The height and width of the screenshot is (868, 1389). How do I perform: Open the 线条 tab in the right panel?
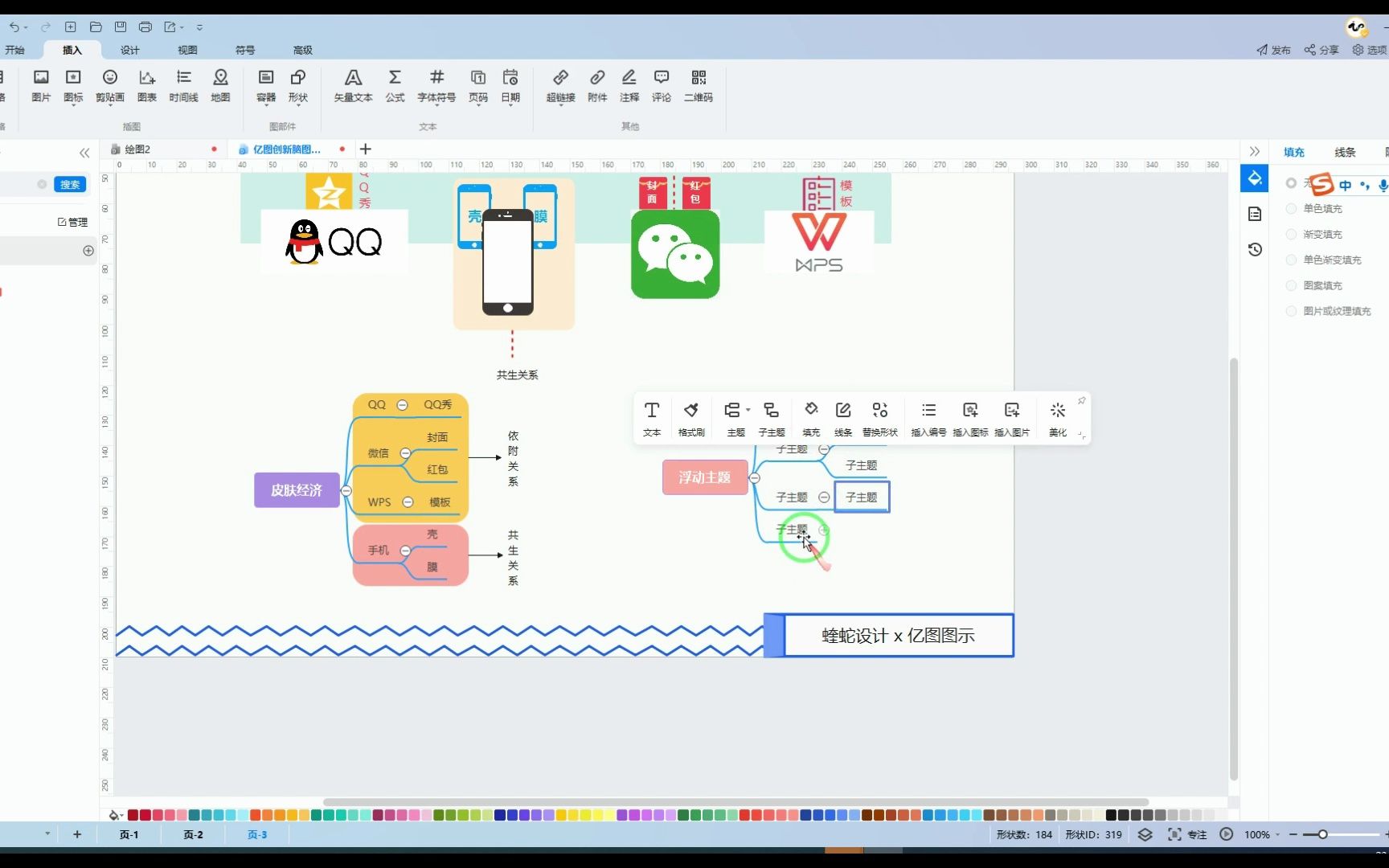[x=1345, y=152]
